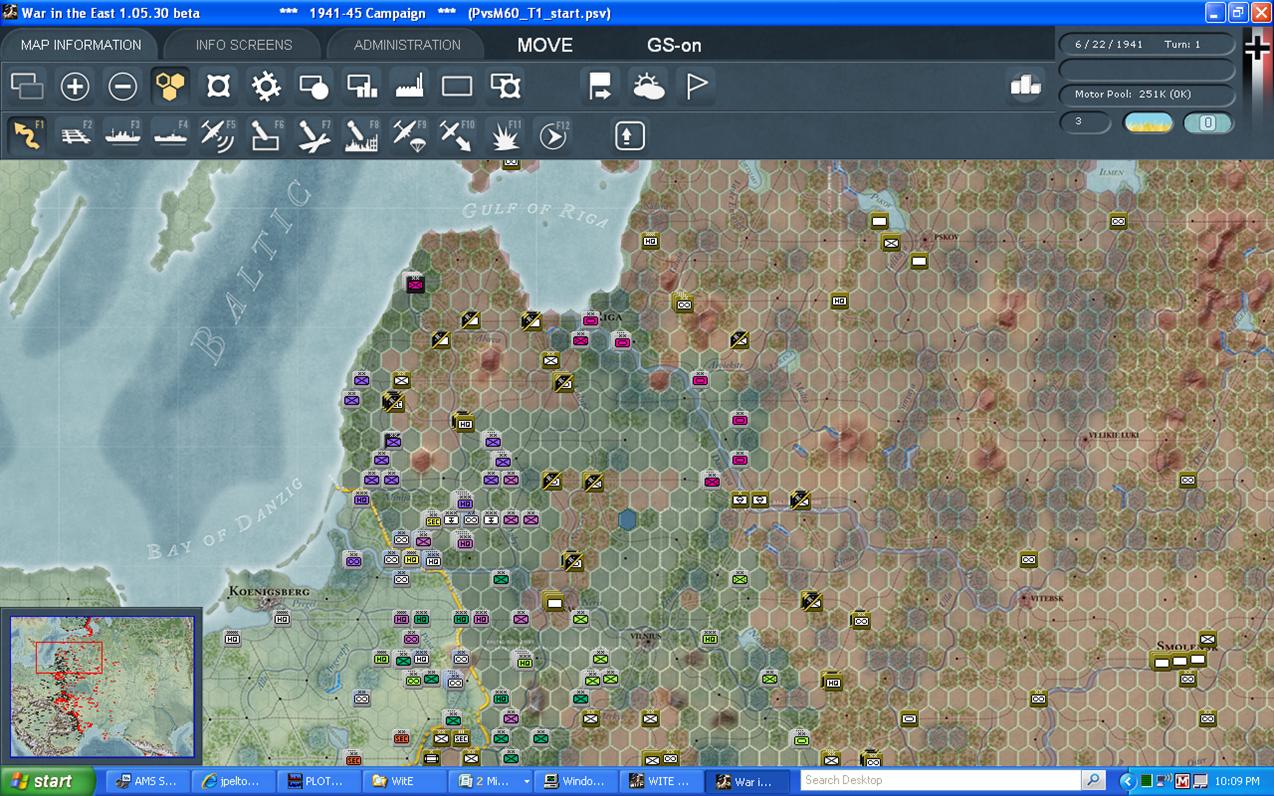
Task: Click the F7 bomb airfield icon
Action: (x=314, y=135)
